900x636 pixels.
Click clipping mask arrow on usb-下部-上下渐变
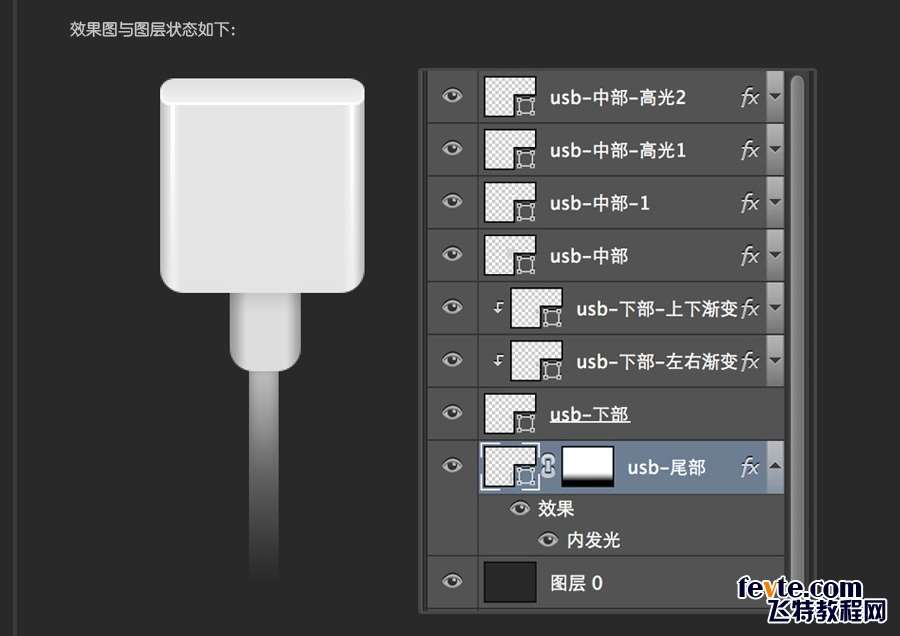[498, 308]
